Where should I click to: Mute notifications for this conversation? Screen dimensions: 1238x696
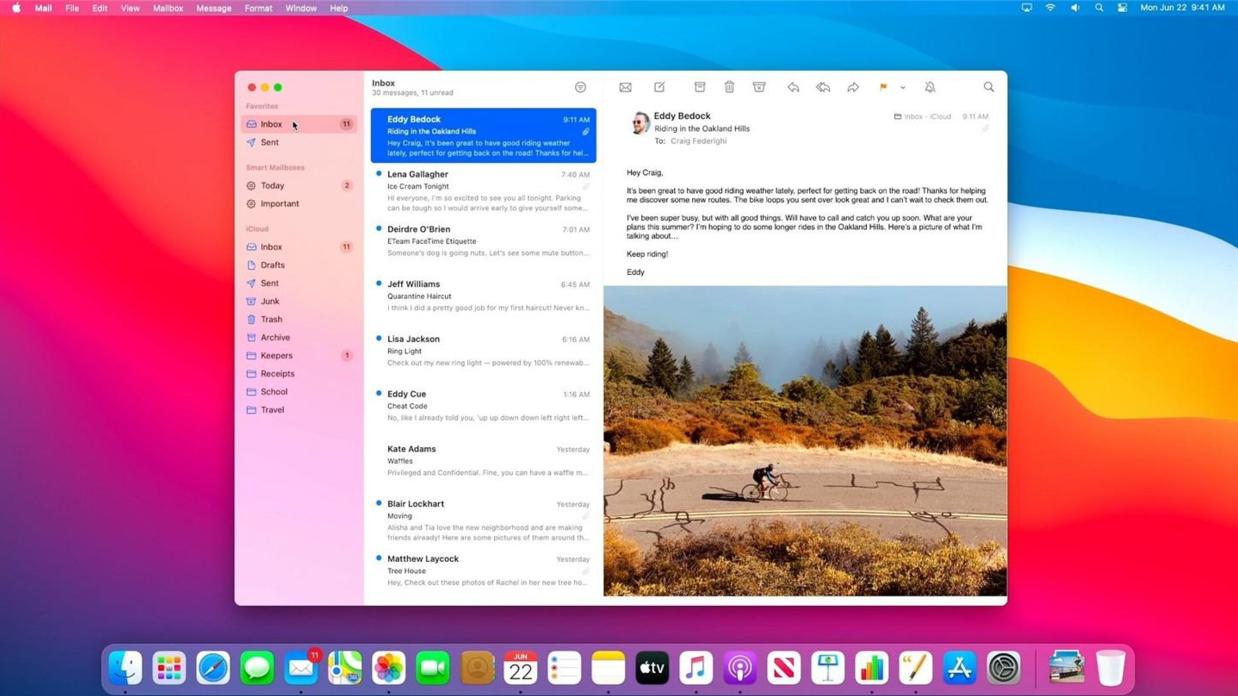(929, 87)
